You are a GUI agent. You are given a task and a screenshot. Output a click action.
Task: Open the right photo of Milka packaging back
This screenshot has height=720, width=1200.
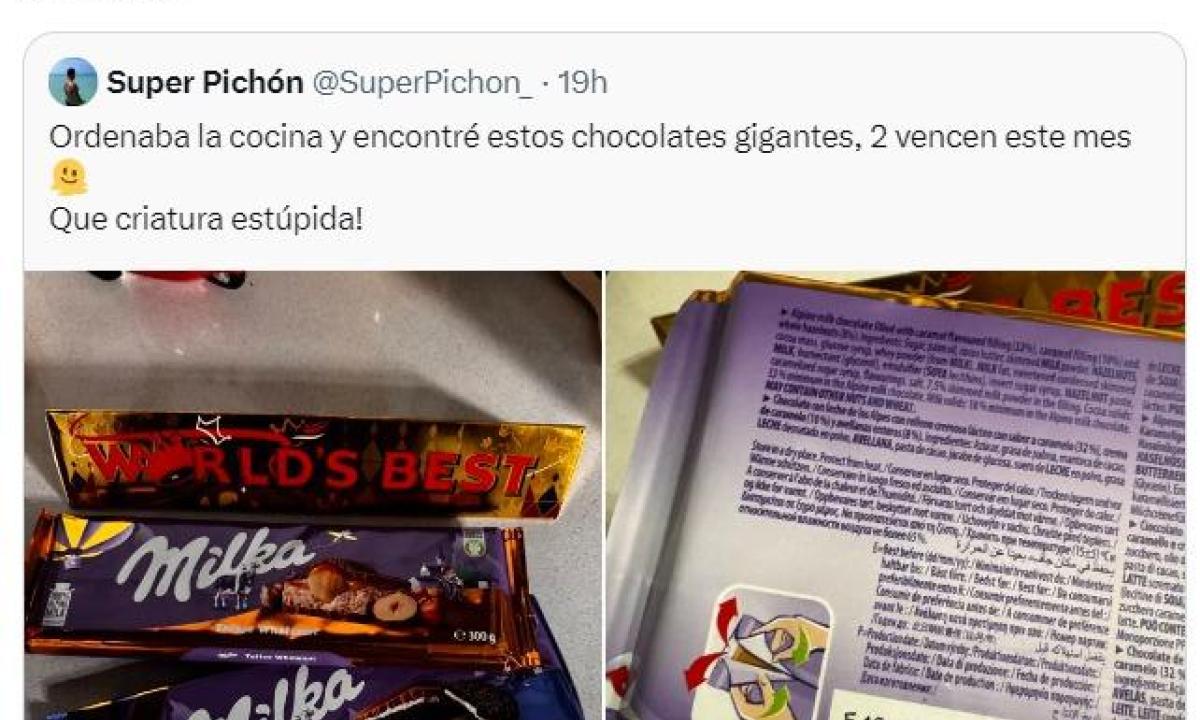(896, 495)
